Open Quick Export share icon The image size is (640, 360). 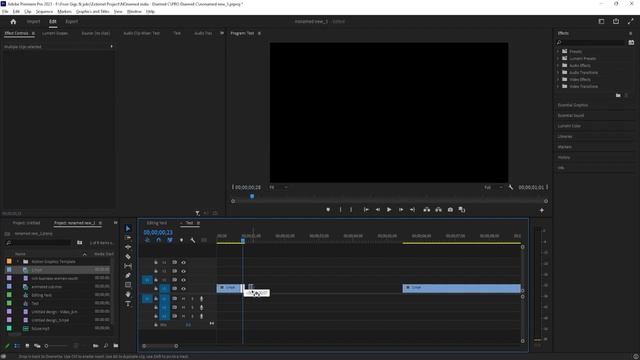(616, 21)
